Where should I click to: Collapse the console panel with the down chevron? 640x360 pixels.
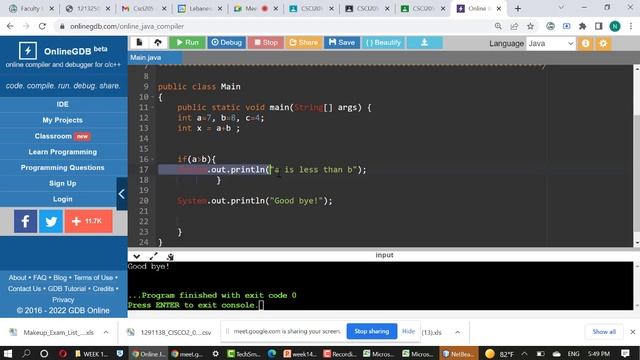pos(137,256)
